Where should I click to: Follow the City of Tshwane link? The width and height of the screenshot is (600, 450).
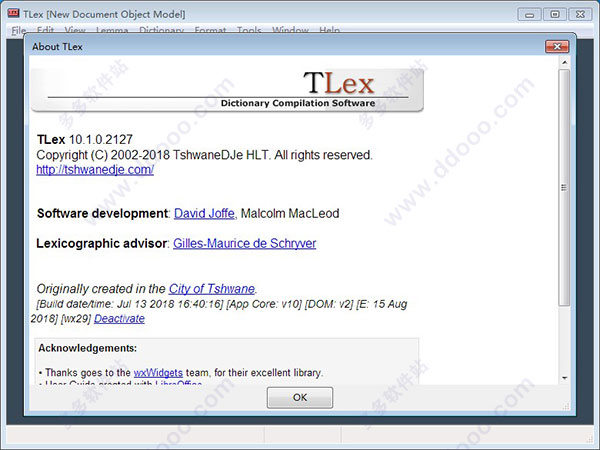(x=212, y=289)
